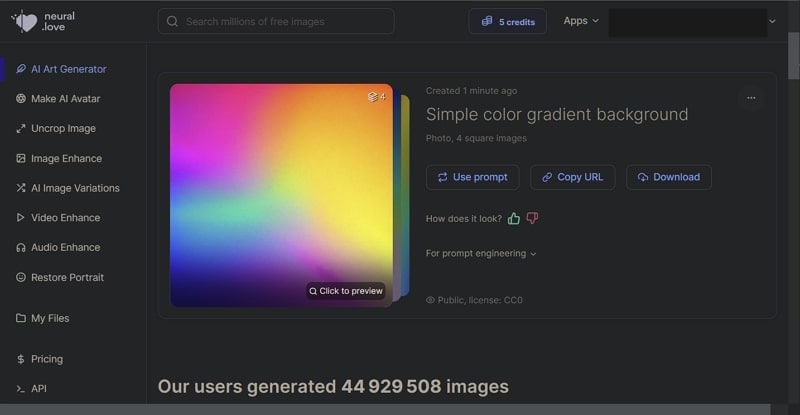Open the AI Art Generator page
The height and width of the screenshot is (415, 800).
click(x=68, y=69)
